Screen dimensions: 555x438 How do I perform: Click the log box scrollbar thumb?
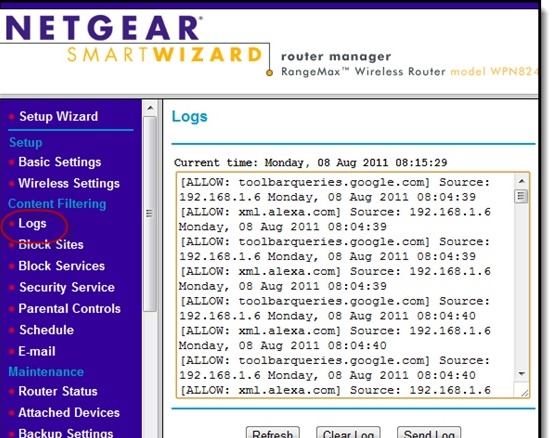pyautogui.click(x=521, y=196)
